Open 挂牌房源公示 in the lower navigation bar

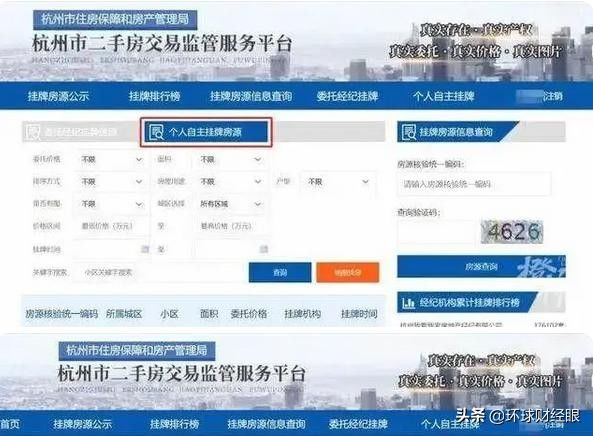click(x=82, y=424)
